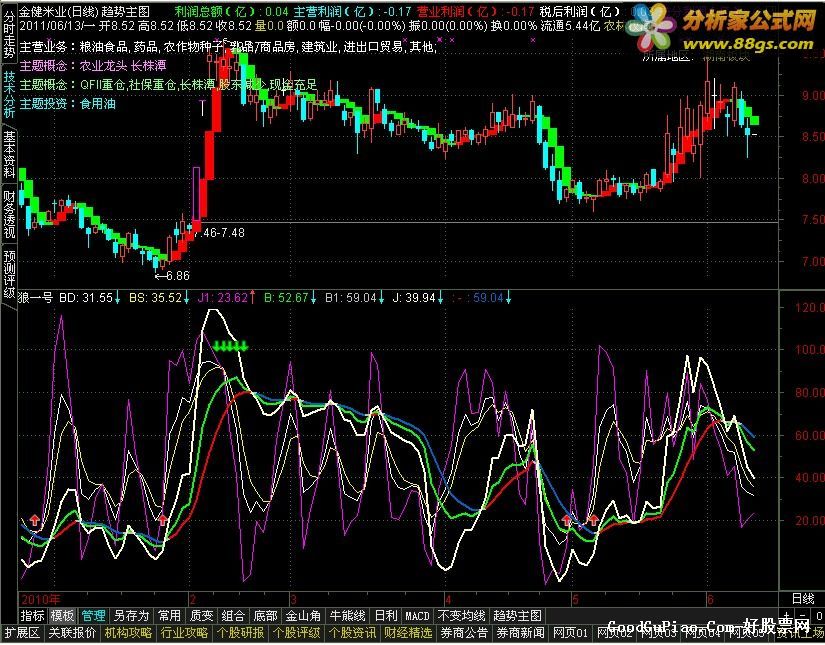The width and height of the screenshot is (825, 645).
Task: Click the zoom-out minus button
Action: click(802, 616)
